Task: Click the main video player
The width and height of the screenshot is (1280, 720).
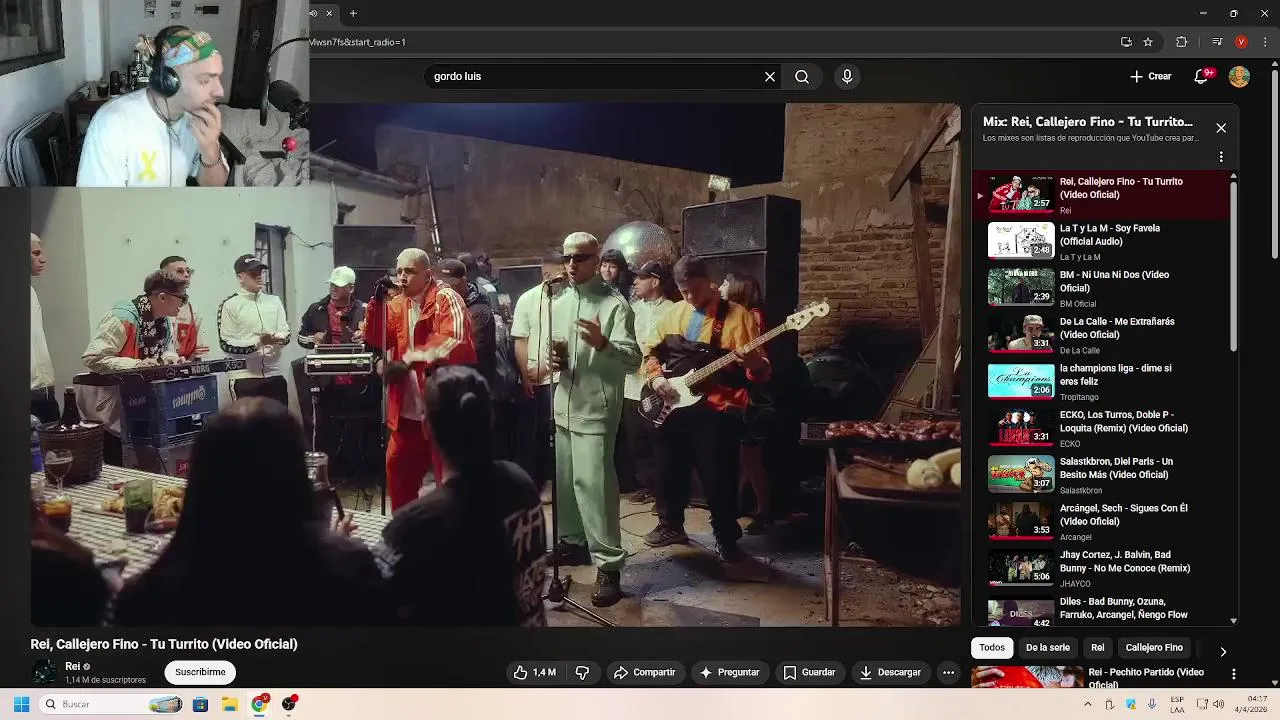Action: 495,365
